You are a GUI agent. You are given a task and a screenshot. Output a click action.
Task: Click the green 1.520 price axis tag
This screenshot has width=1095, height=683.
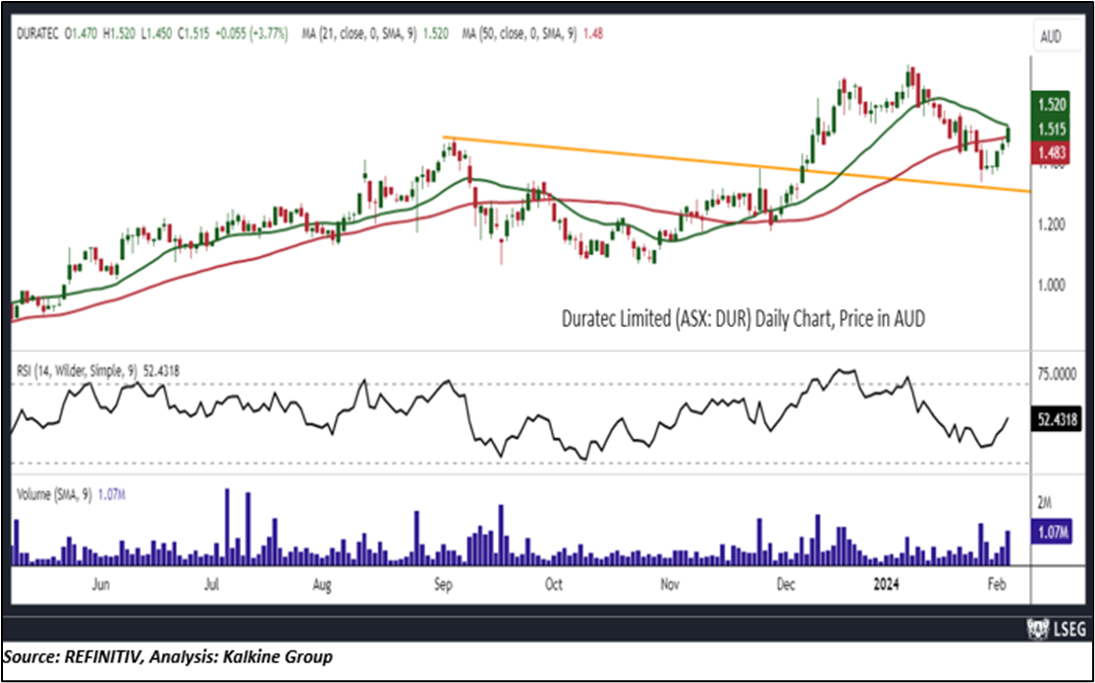coord(1051,105)
